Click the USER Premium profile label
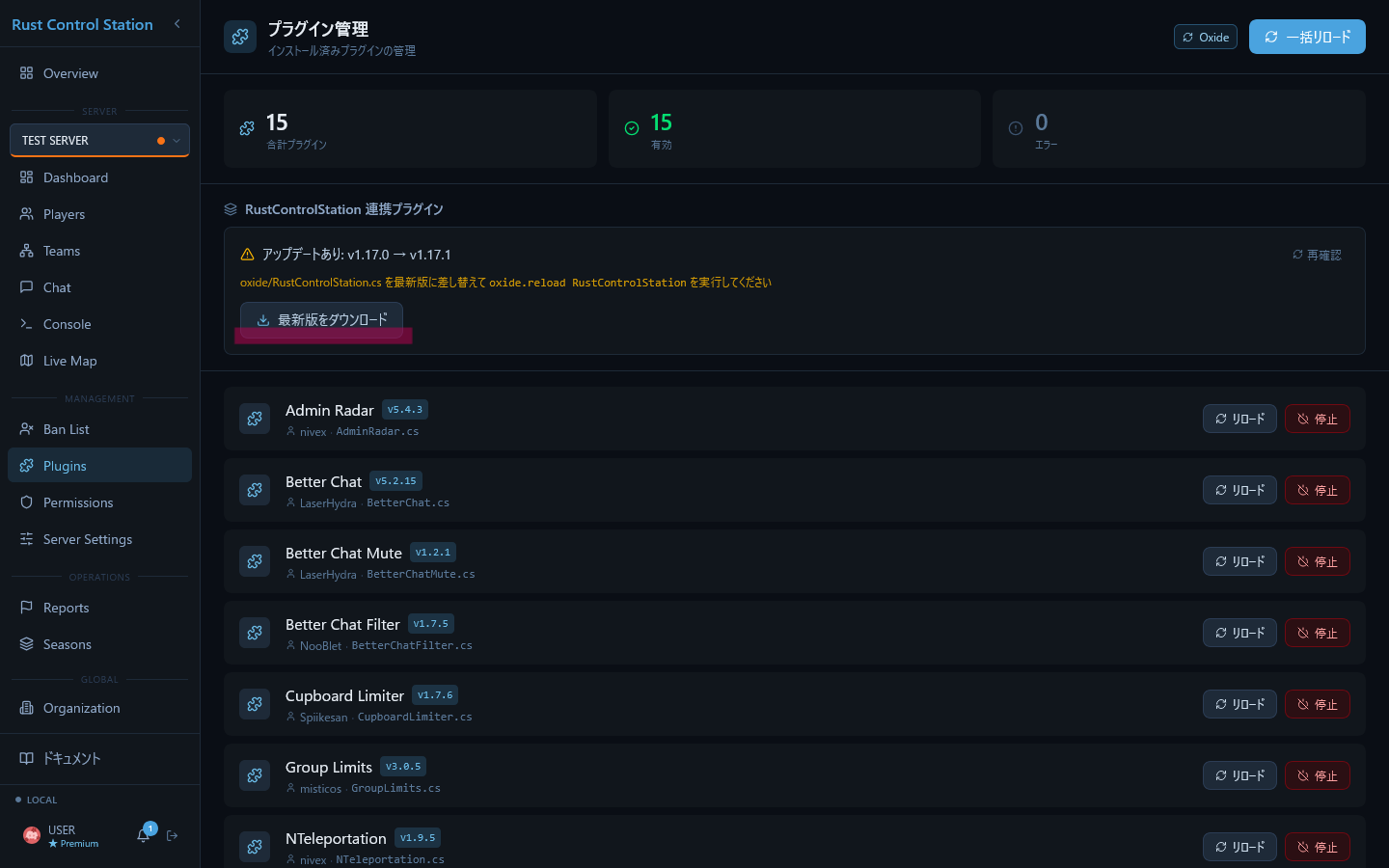Screen dimensions: 1389x868 pos(73,836)
